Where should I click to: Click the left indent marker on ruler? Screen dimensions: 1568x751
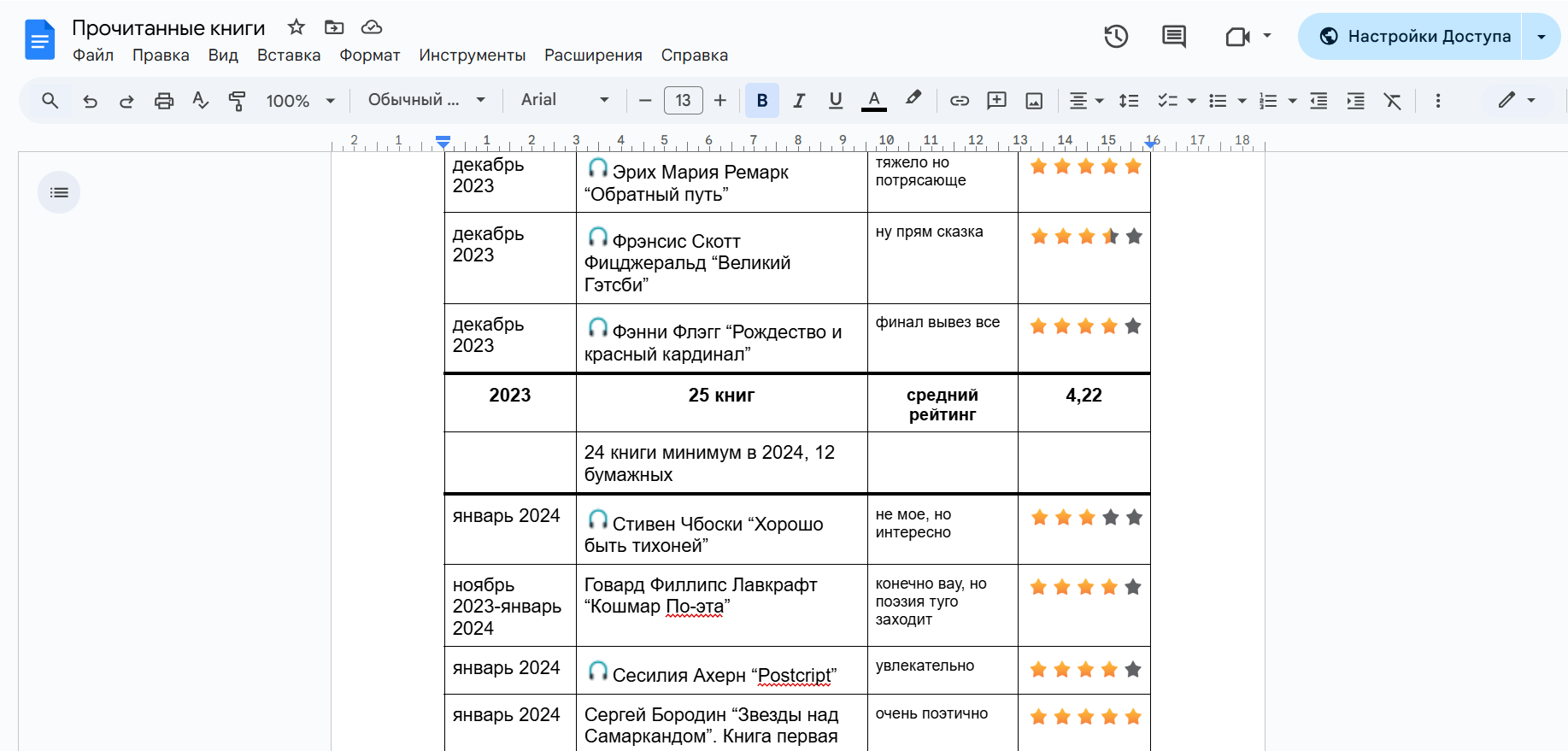(443, 143)
